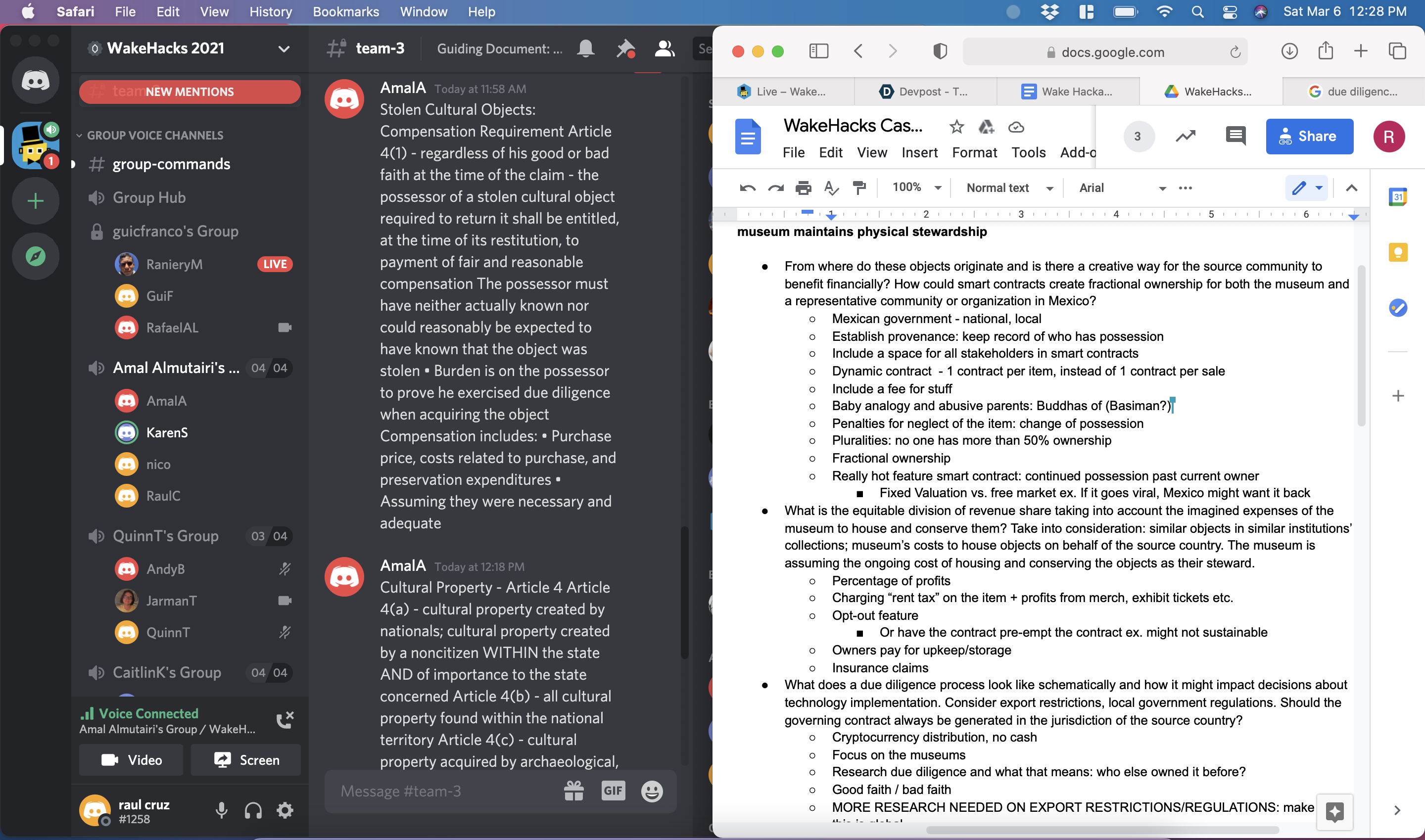Open the Normal text style dropdown

coord(1009,188)
